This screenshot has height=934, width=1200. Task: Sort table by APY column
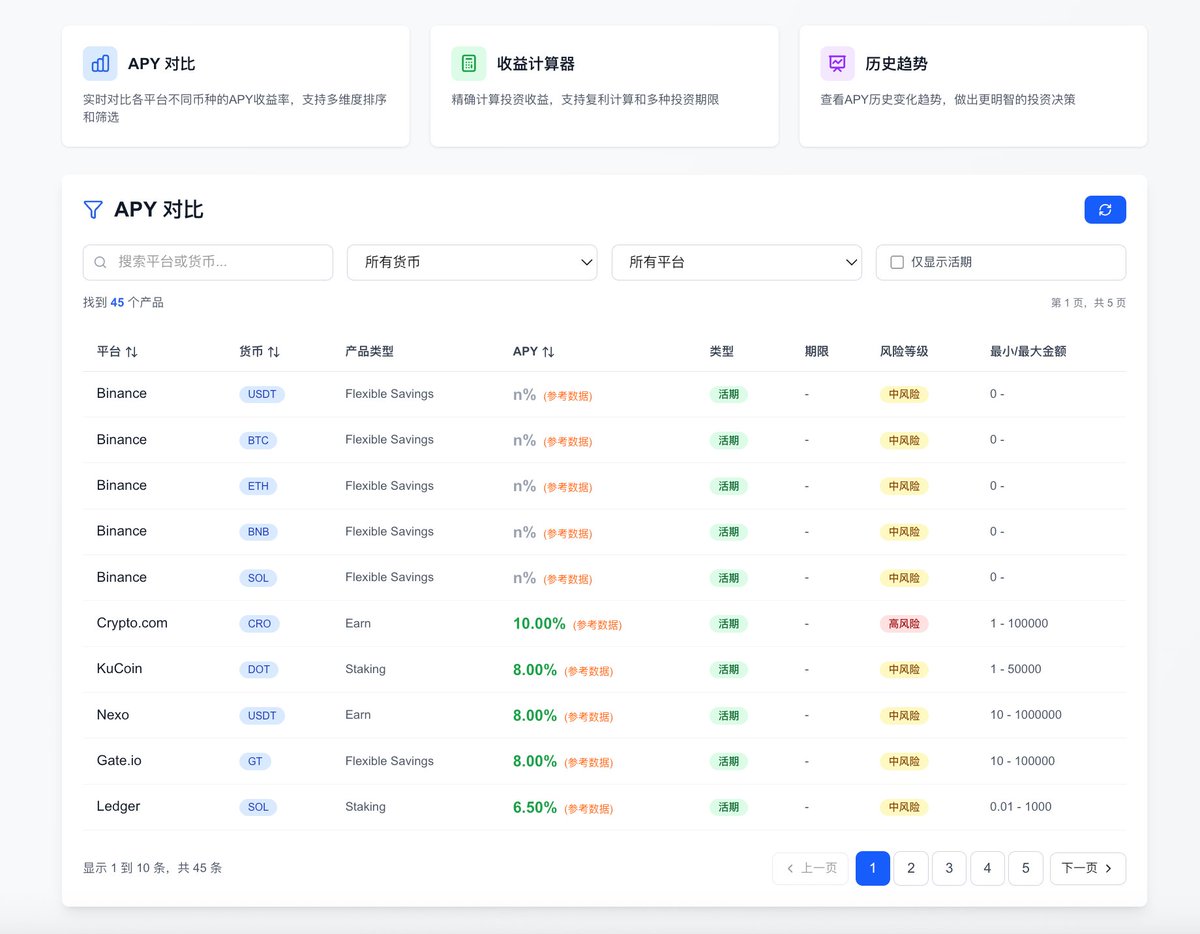pos(533,352)
